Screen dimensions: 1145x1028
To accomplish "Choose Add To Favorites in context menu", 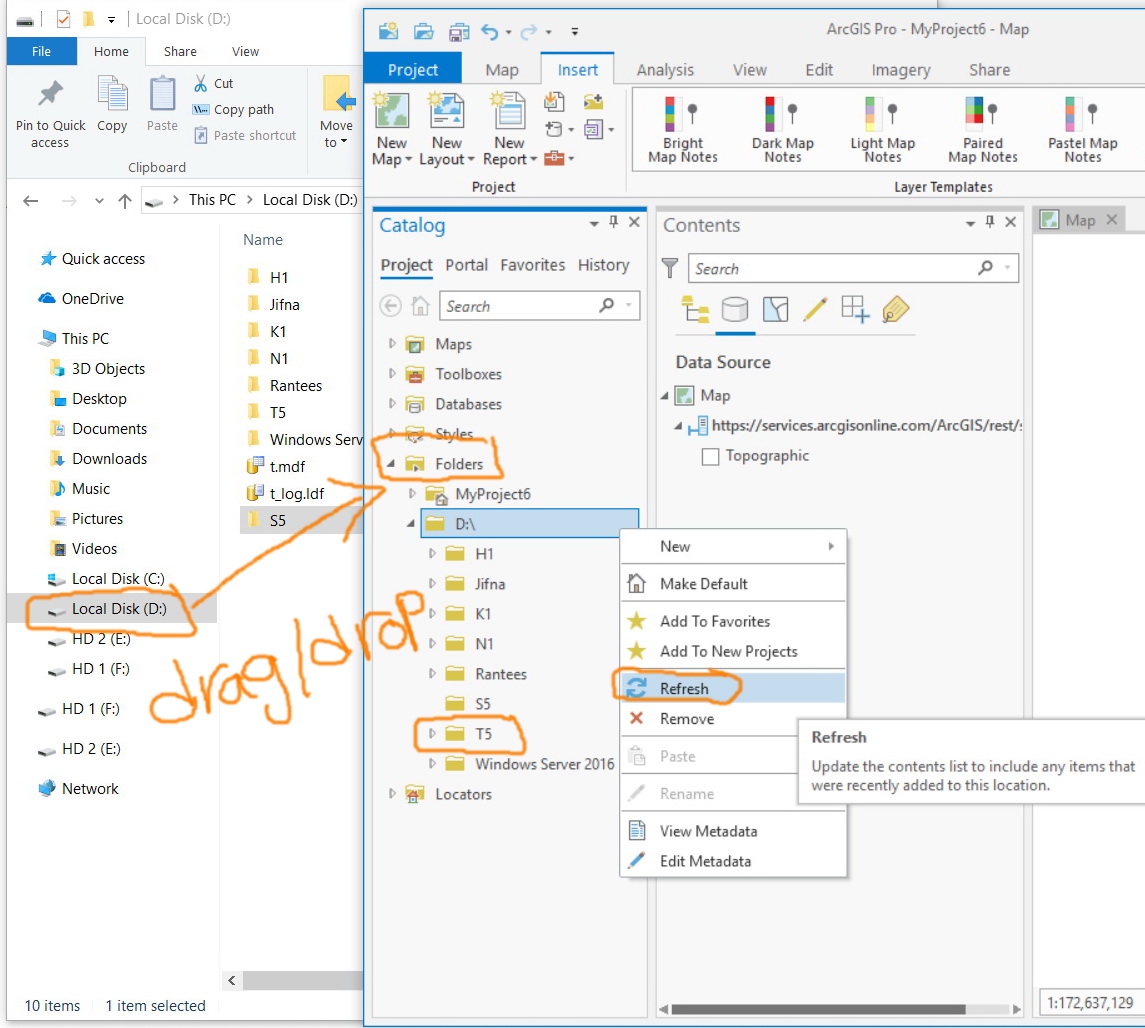I will click(x=733, y=621).
